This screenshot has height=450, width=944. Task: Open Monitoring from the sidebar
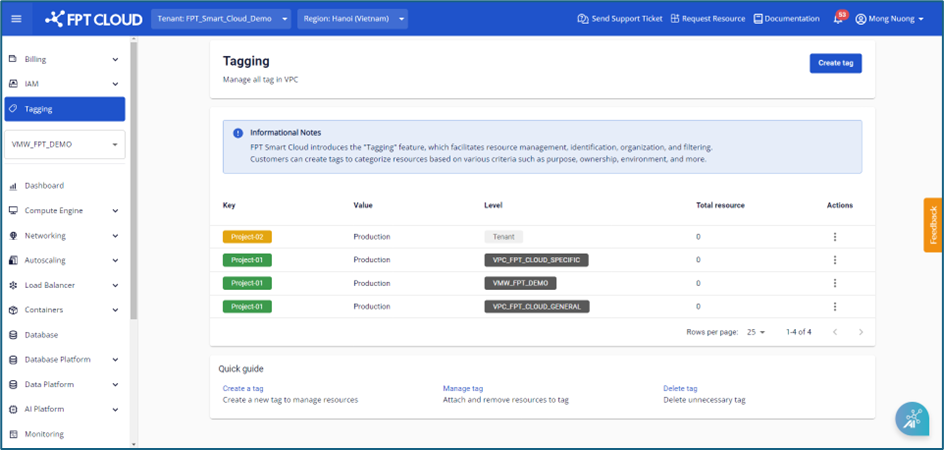point(44,434)
